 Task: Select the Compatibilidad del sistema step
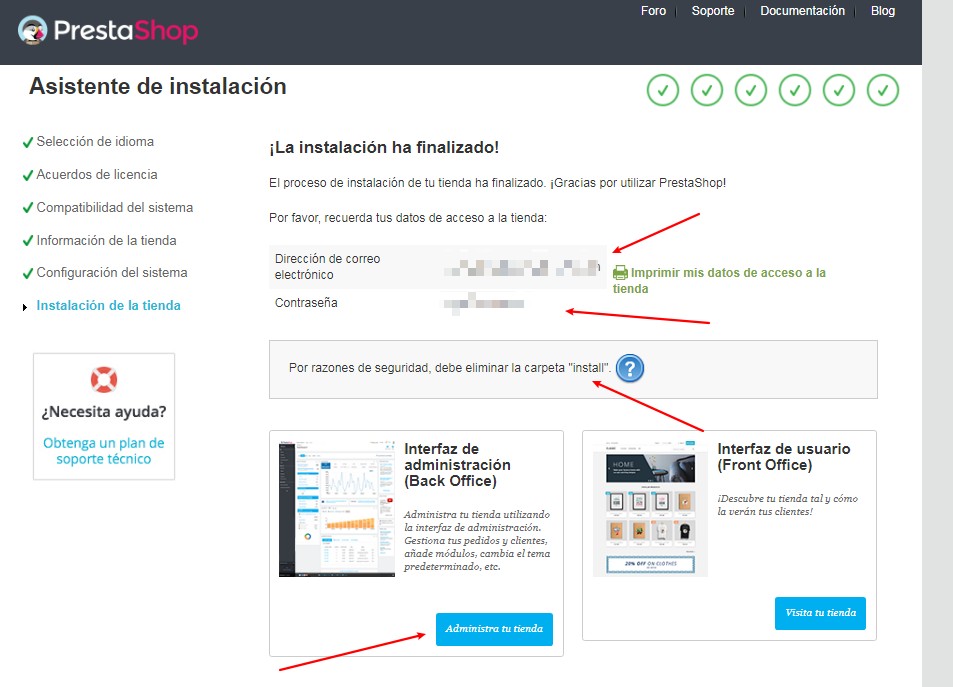(x=114, y=208)
